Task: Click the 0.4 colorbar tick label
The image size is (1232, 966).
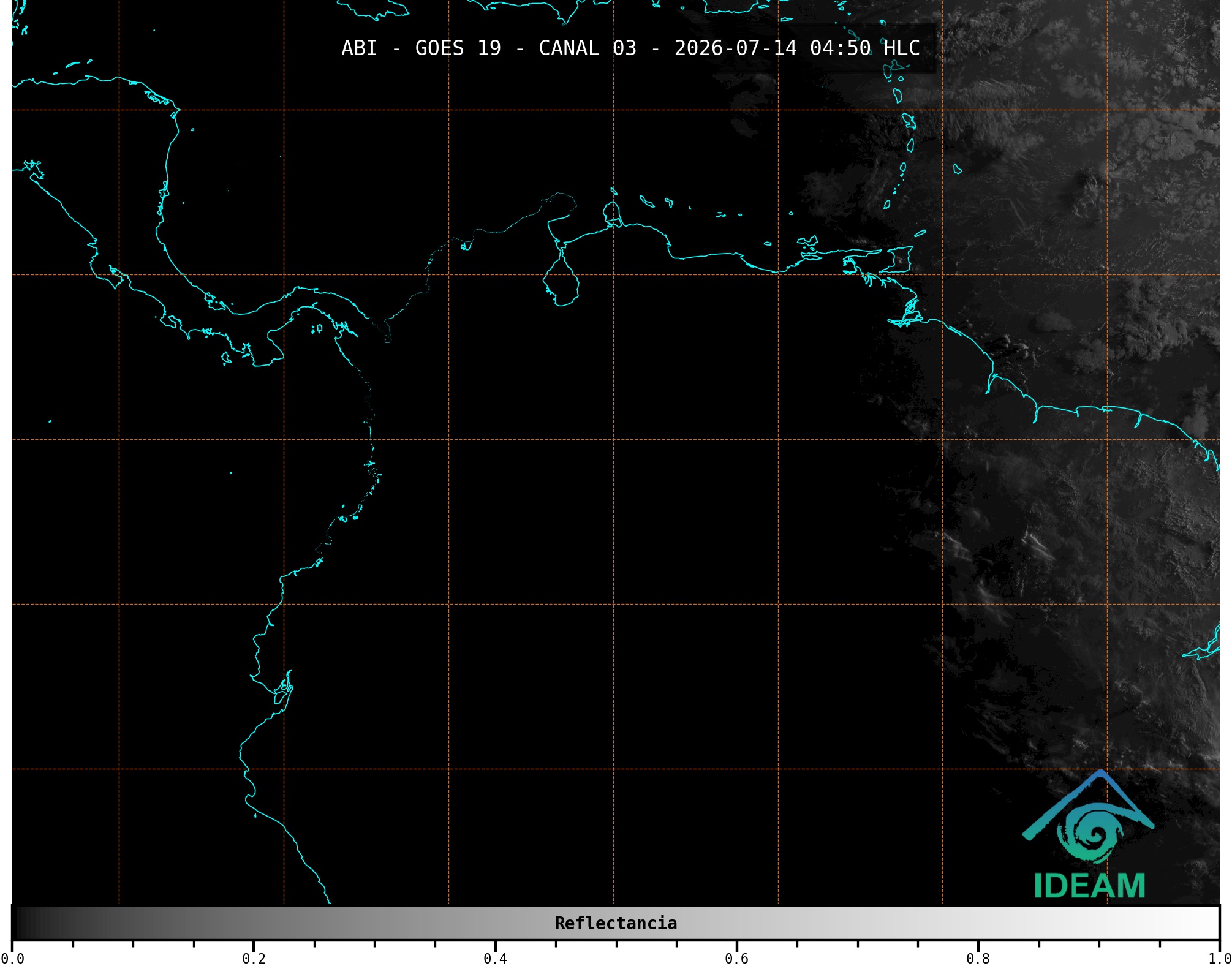Action: click(495, 959)
